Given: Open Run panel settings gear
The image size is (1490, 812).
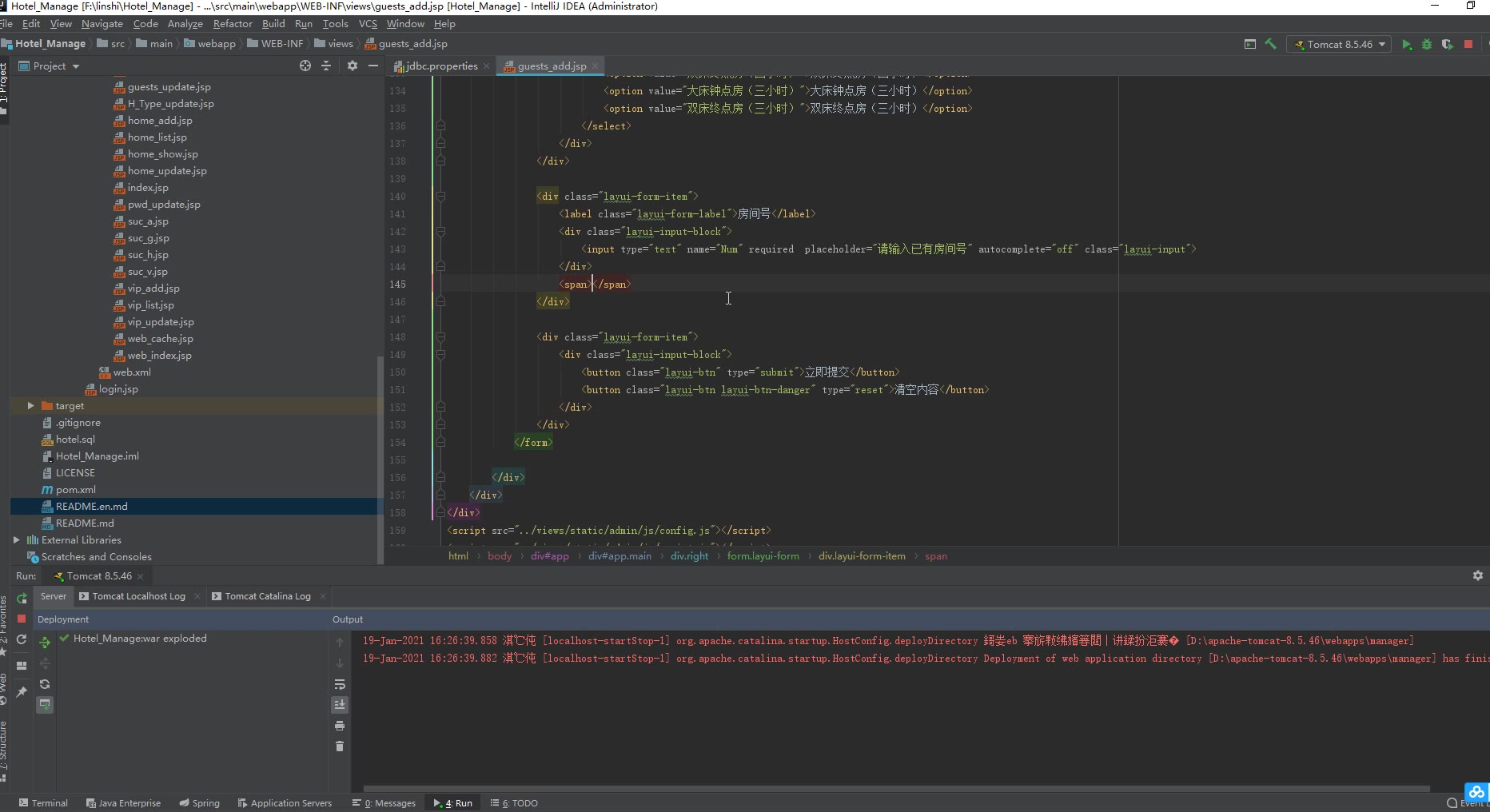Looking at the screenshot, I should (x=1478, y=575).
